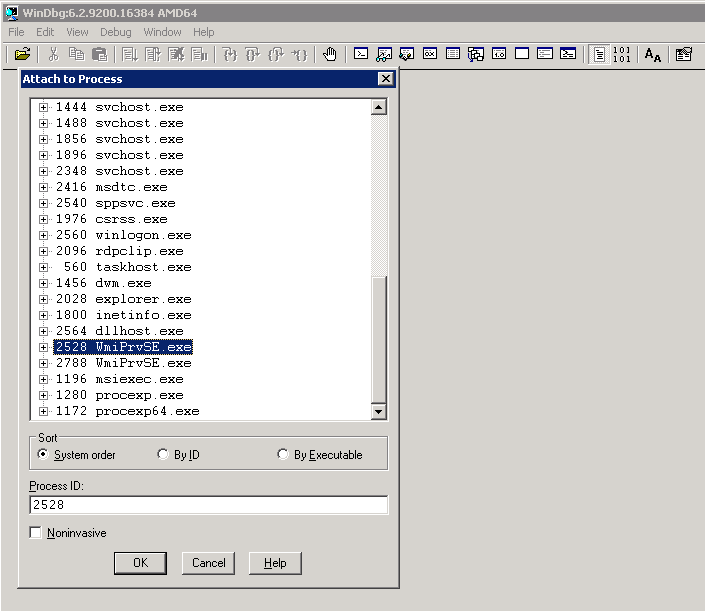Click the Stop Debugging toolbar icon
Image resolution: width=705 pixels, height=611 pixels.
coord(176,54)
